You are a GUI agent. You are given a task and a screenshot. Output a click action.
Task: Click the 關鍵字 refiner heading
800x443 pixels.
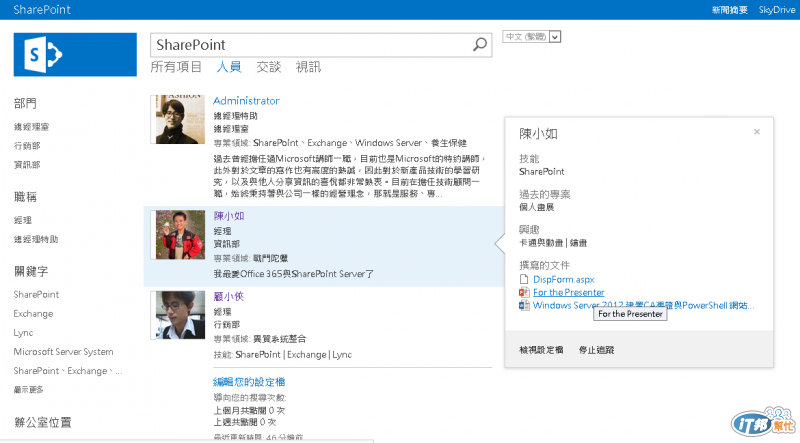pyautogui.click(x=31, y=272)
